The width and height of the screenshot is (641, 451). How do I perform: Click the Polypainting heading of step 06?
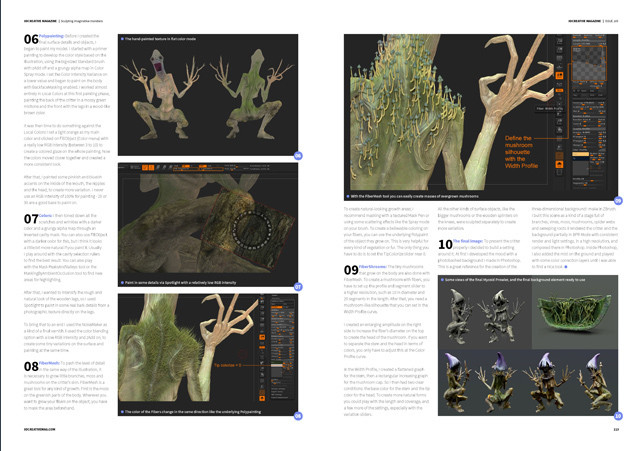tap(52, 36)
